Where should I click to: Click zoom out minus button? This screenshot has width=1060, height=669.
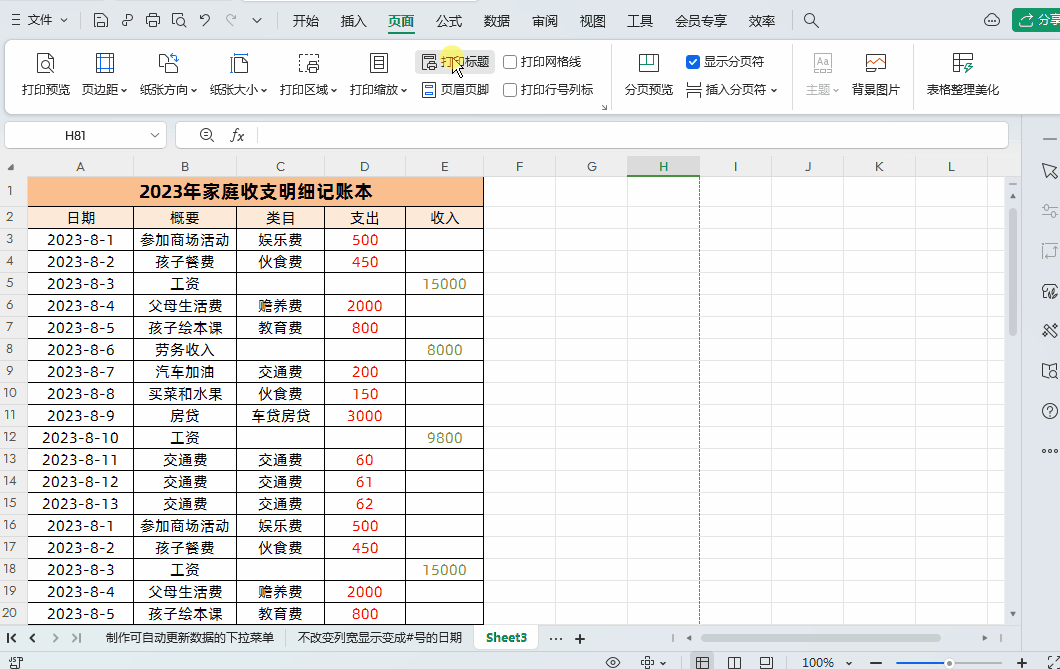tap(876, 663)
